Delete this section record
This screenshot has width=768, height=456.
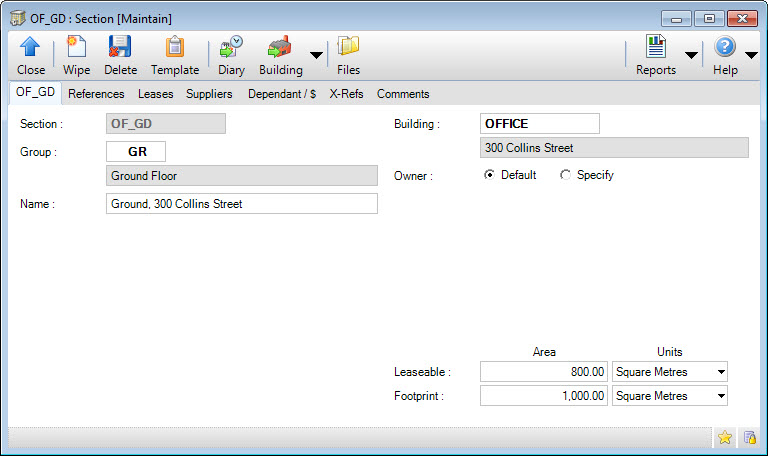(120, 56)
